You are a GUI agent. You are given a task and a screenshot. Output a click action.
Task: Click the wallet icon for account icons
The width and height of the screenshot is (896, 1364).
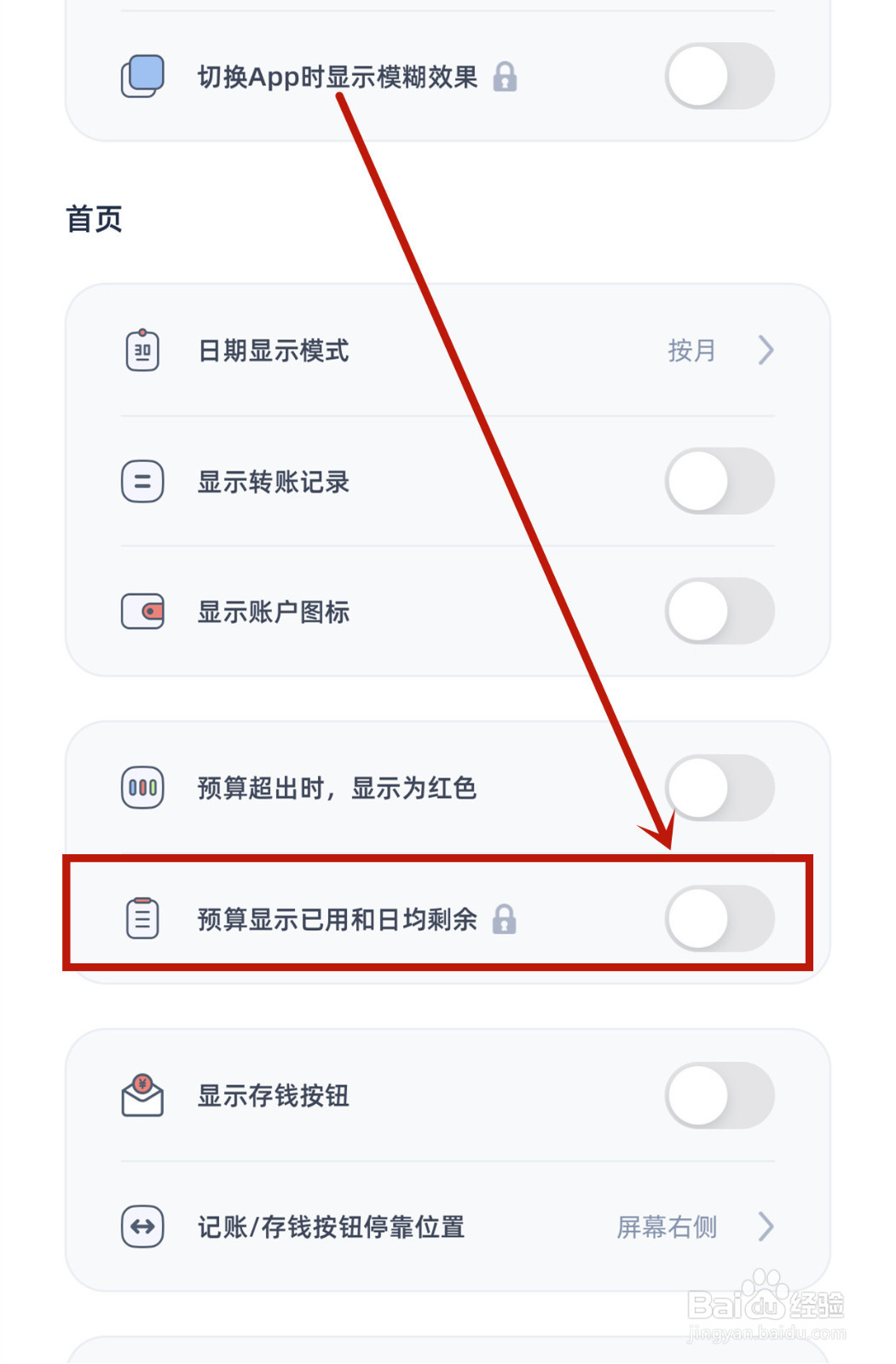click(x=142, y=611)
